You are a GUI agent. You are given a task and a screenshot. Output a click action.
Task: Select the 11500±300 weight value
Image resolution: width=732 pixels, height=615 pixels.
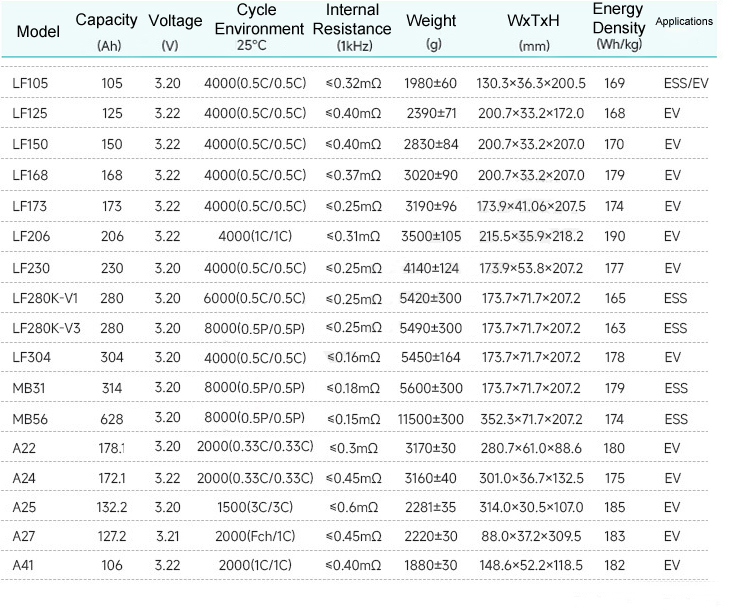(x=431, y=418)
